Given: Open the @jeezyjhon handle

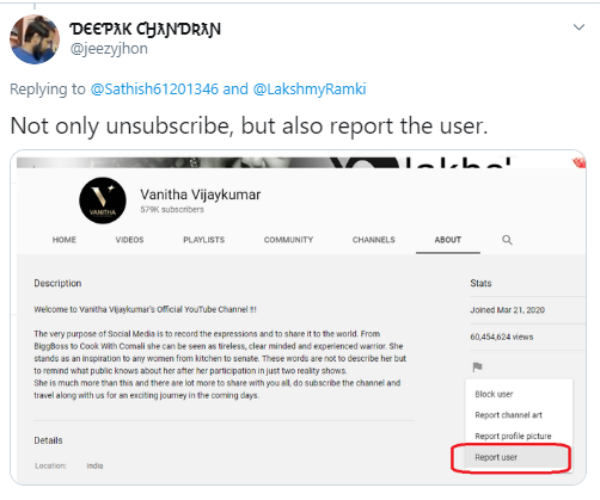Looking at the screenshot, I should (x=109, y=49).
